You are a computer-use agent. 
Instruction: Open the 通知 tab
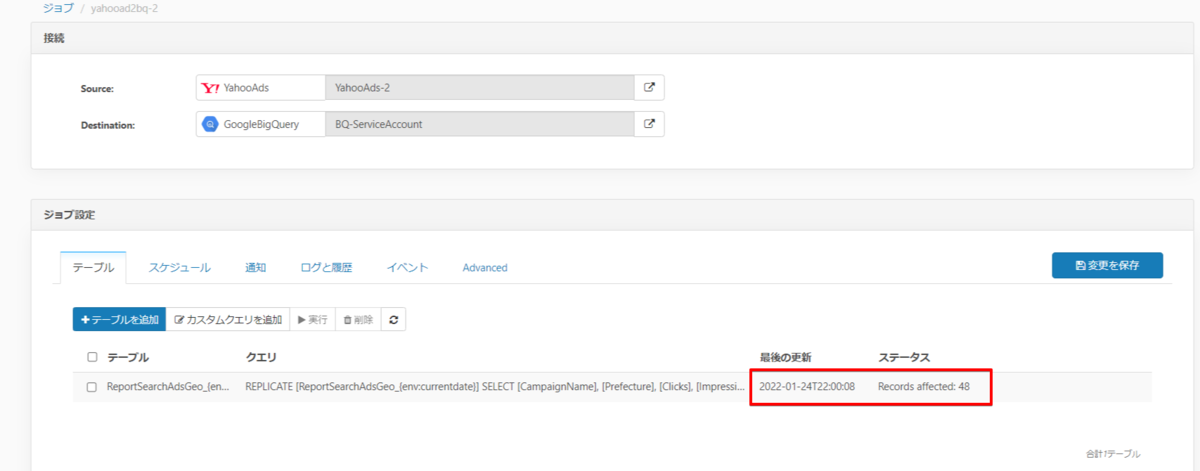point(255,267)
